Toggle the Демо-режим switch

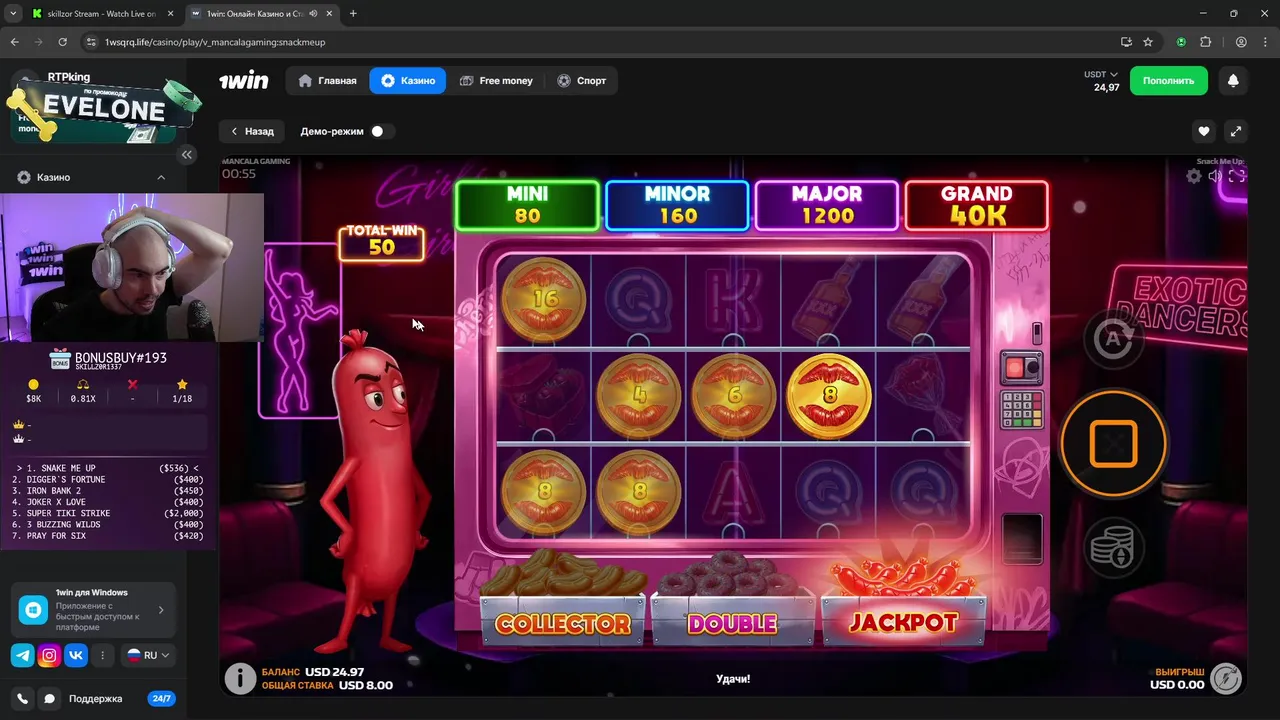click(x=381, y=131)
